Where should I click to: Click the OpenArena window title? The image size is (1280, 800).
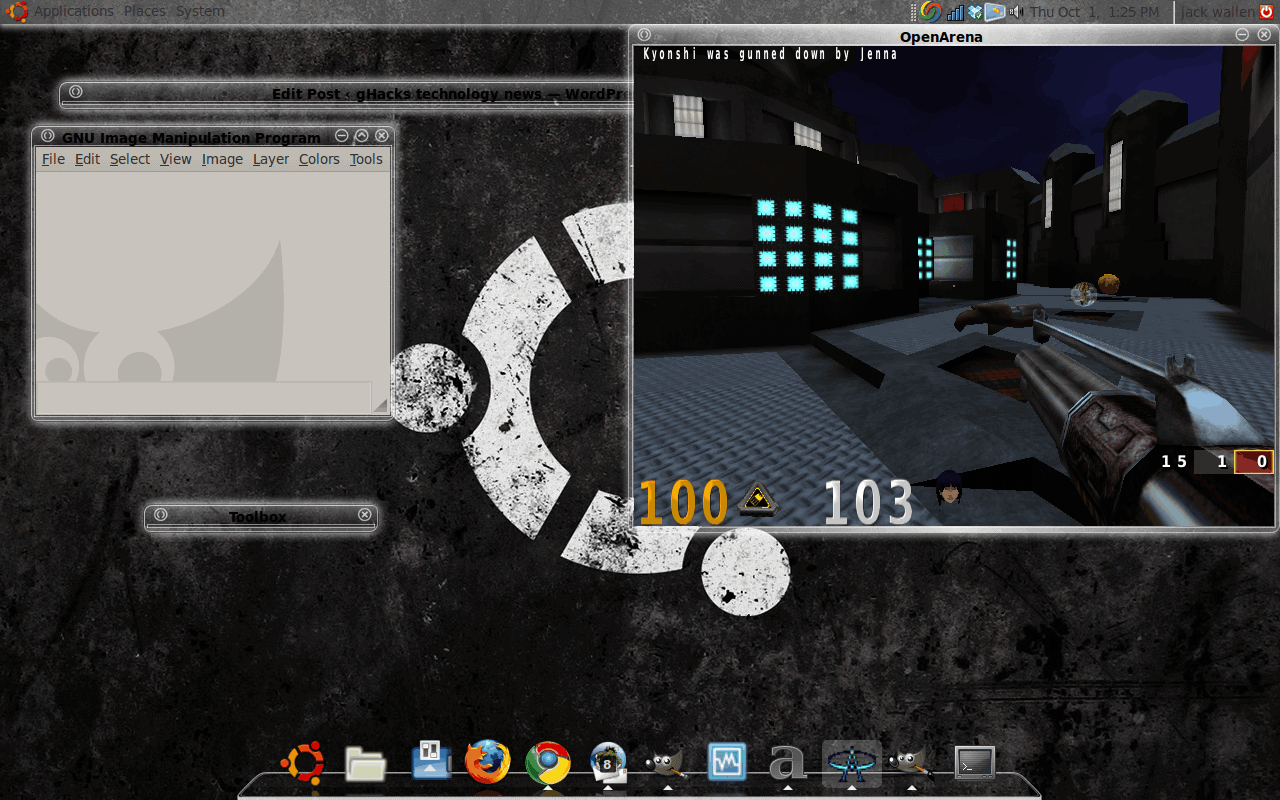point(941,37)
